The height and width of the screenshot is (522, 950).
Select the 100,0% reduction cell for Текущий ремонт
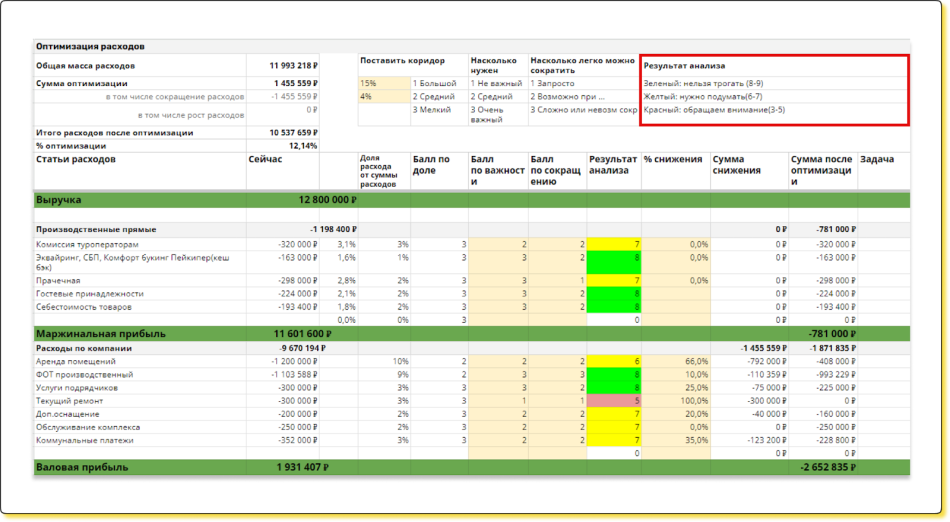pyautogui.click(x=675, y=401)
